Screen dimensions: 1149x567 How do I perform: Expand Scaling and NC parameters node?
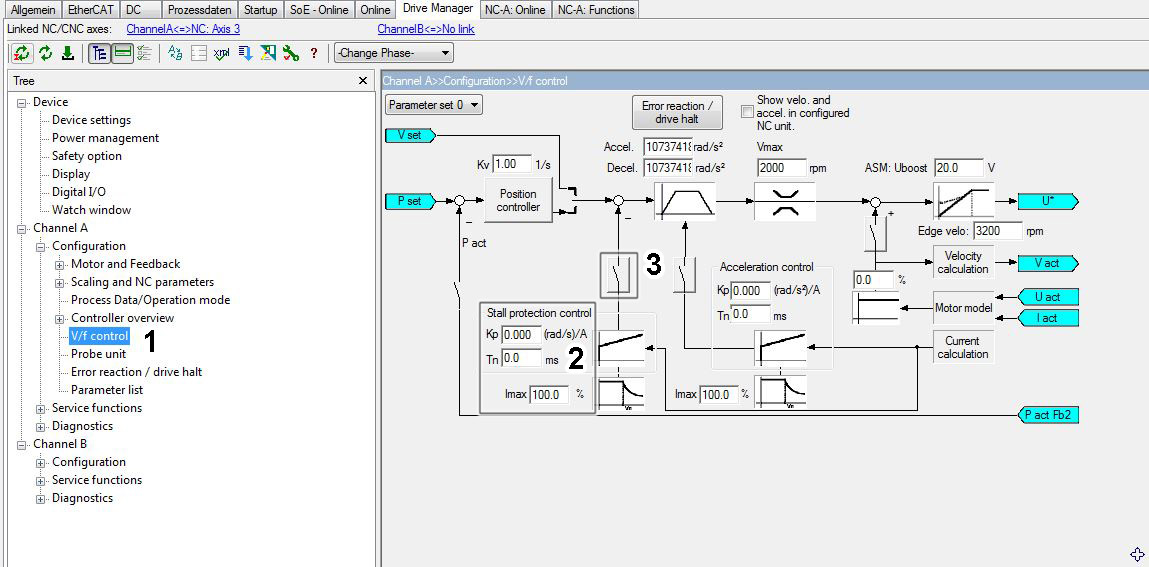click(x=60, y=283)
